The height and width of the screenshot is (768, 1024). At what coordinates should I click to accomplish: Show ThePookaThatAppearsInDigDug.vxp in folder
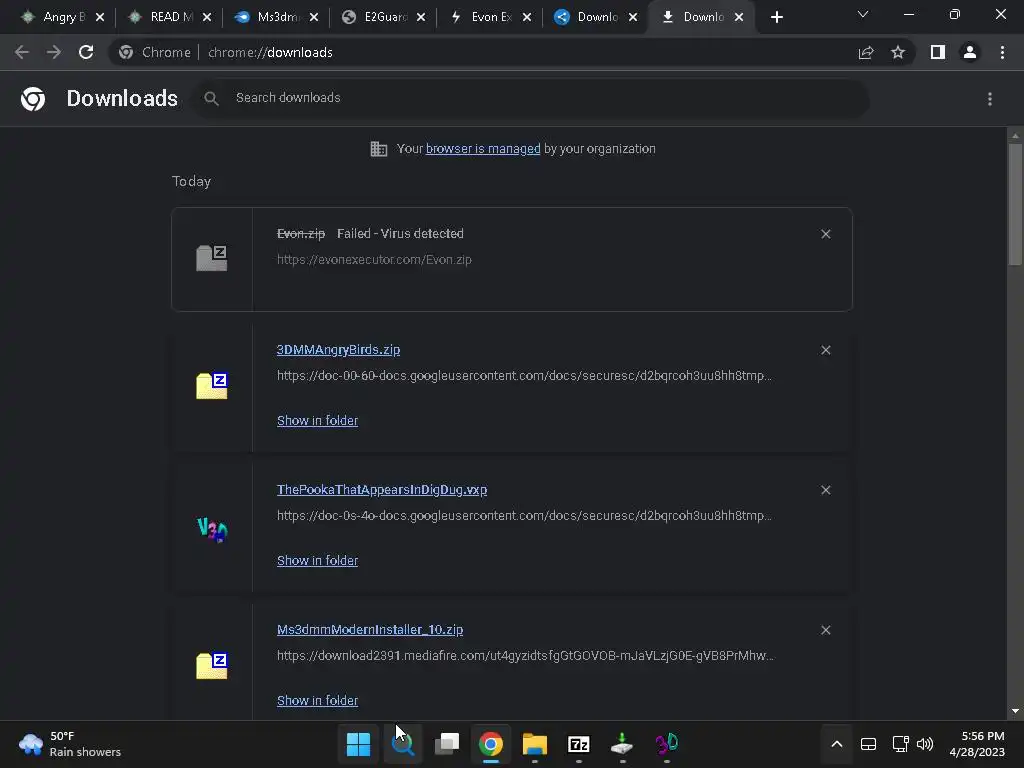point(317,560)
